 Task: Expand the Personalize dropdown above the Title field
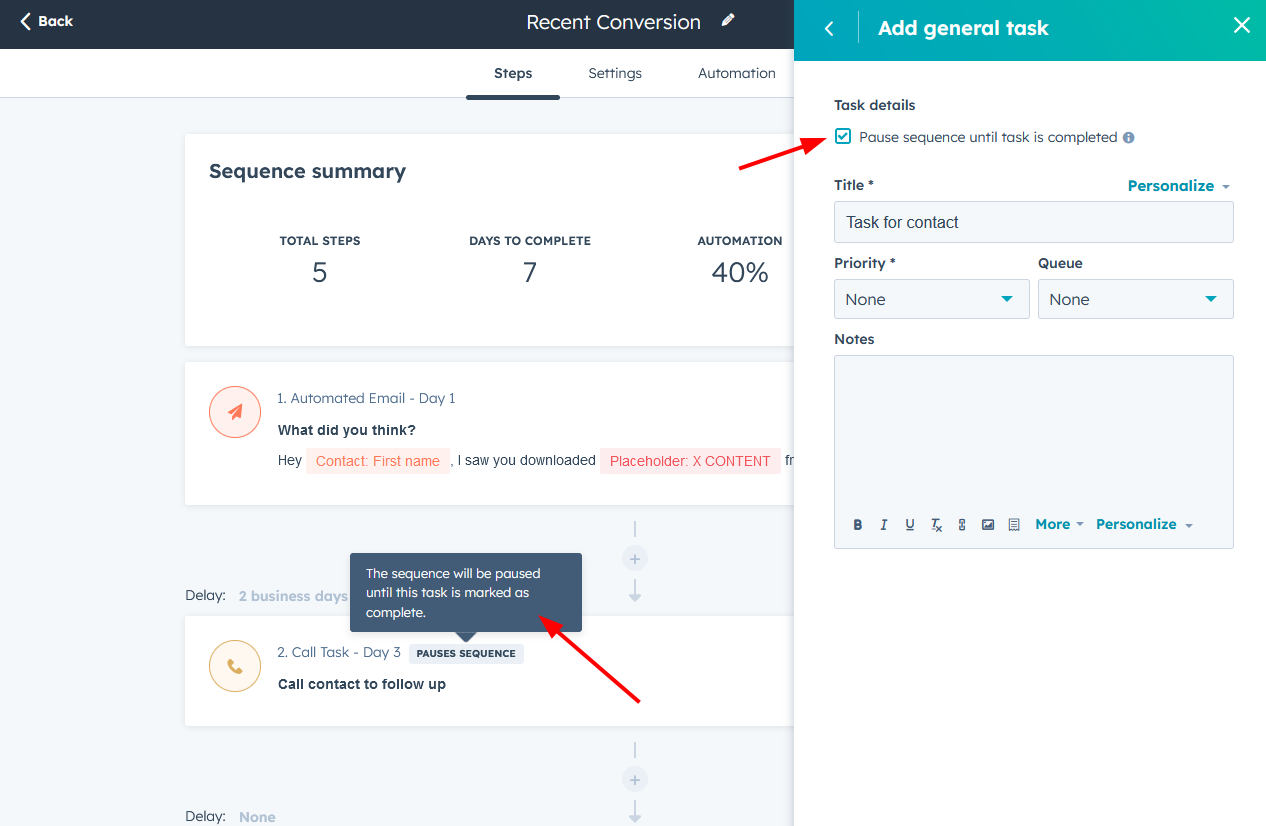(x=1178, y=185)
